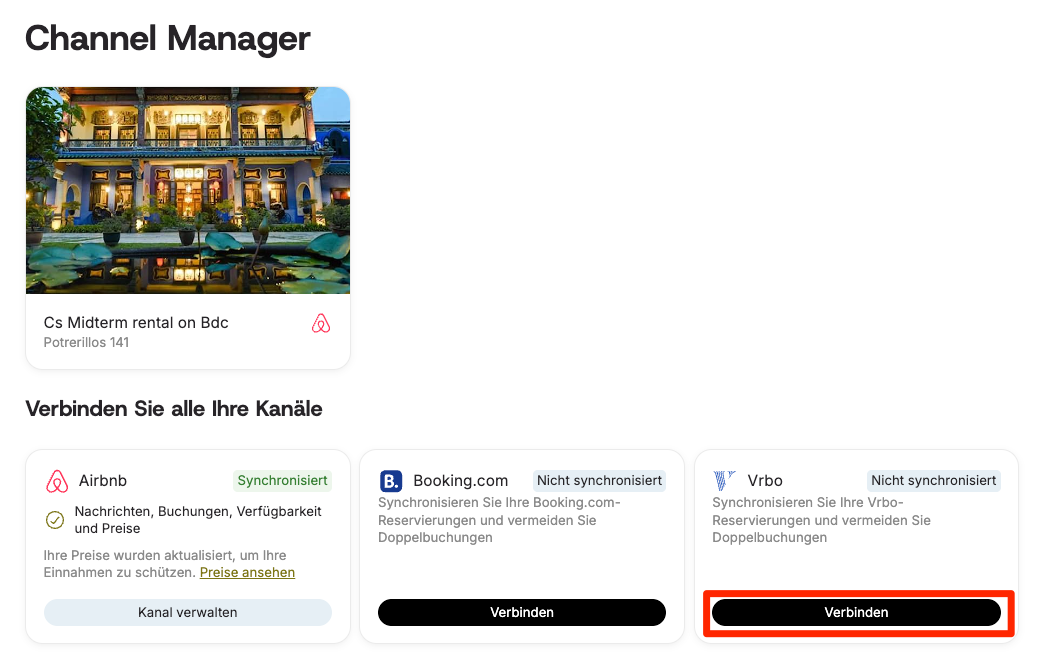The image size is (1057, 671).
Task: Click the Airbnb logo on the listing card
Action: click(321, 324)
